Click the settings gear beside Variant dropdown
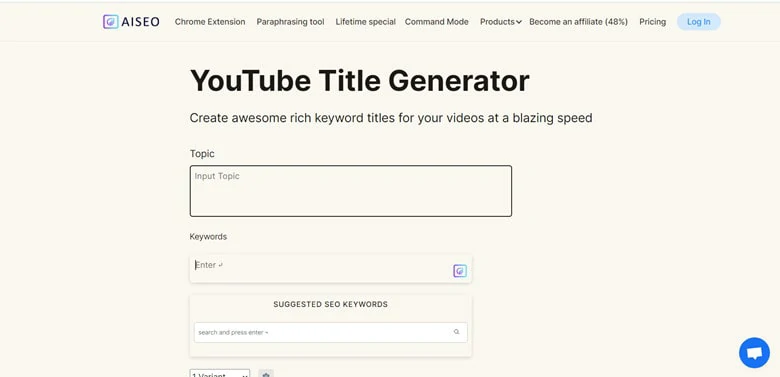 266,374
